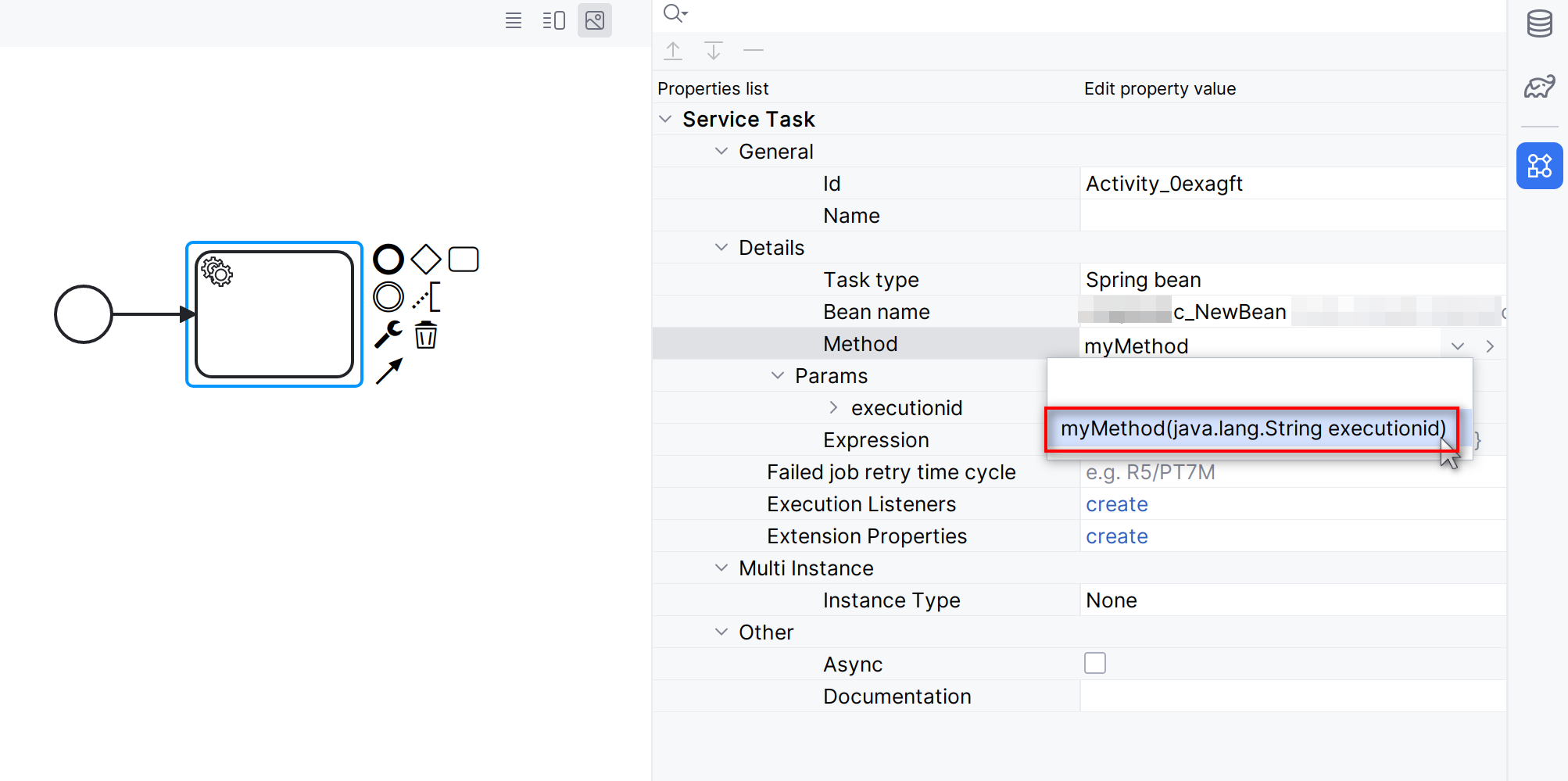The width and height of the screenshot is (1568, 781).
Task: Append an intermediate event from context pad
Action: pyautogui.click(x=388, y=297)
